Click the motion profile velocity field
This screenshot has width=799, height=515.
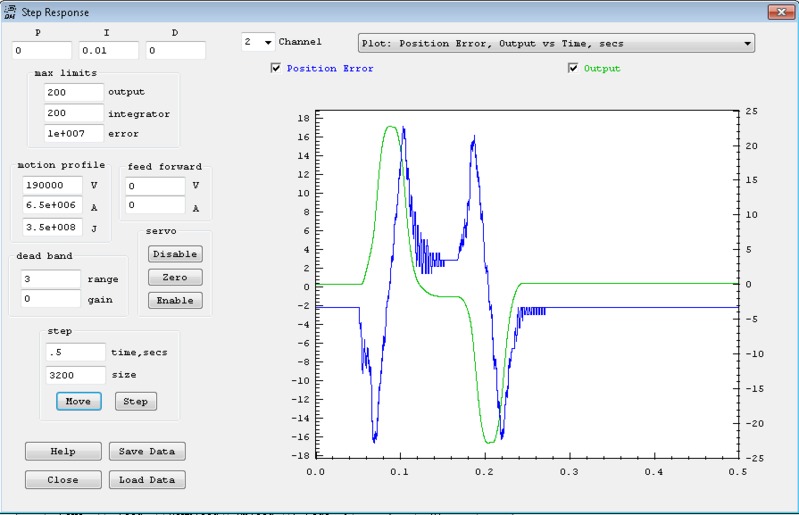[50, 185]
